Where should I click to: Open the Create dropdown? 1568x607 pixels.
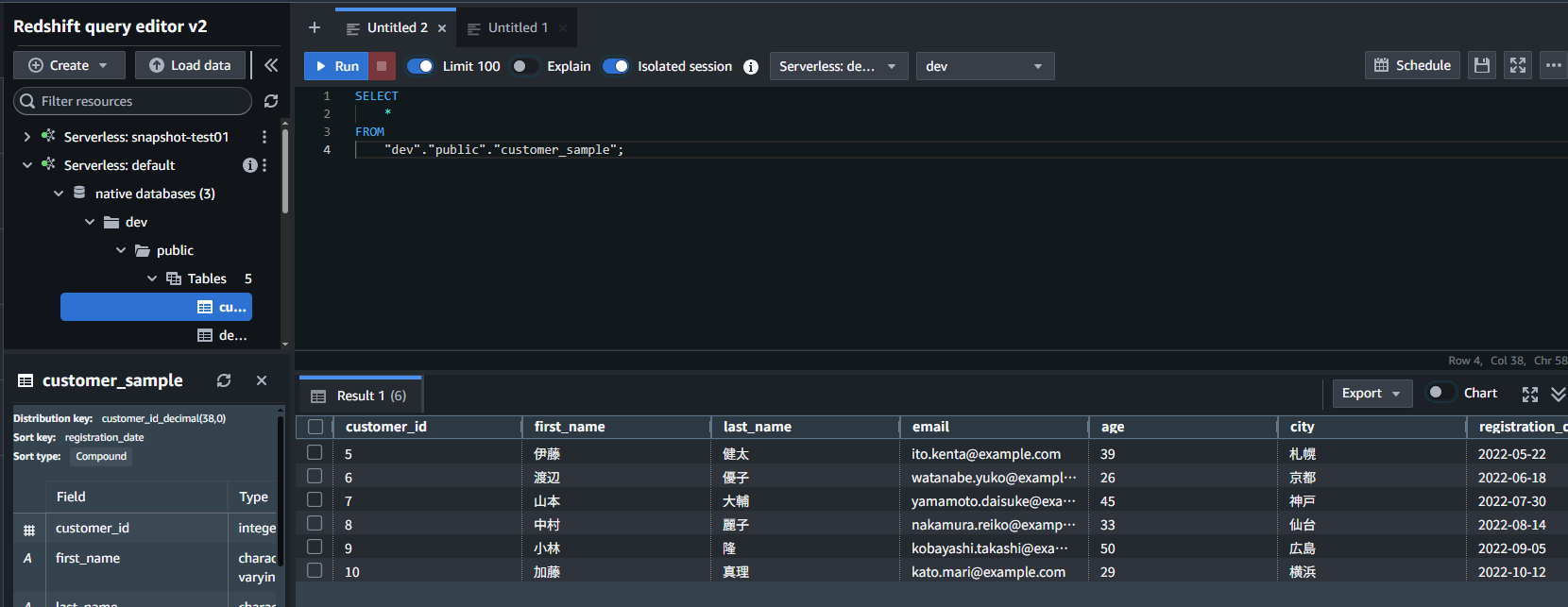(x=68, y=65)
